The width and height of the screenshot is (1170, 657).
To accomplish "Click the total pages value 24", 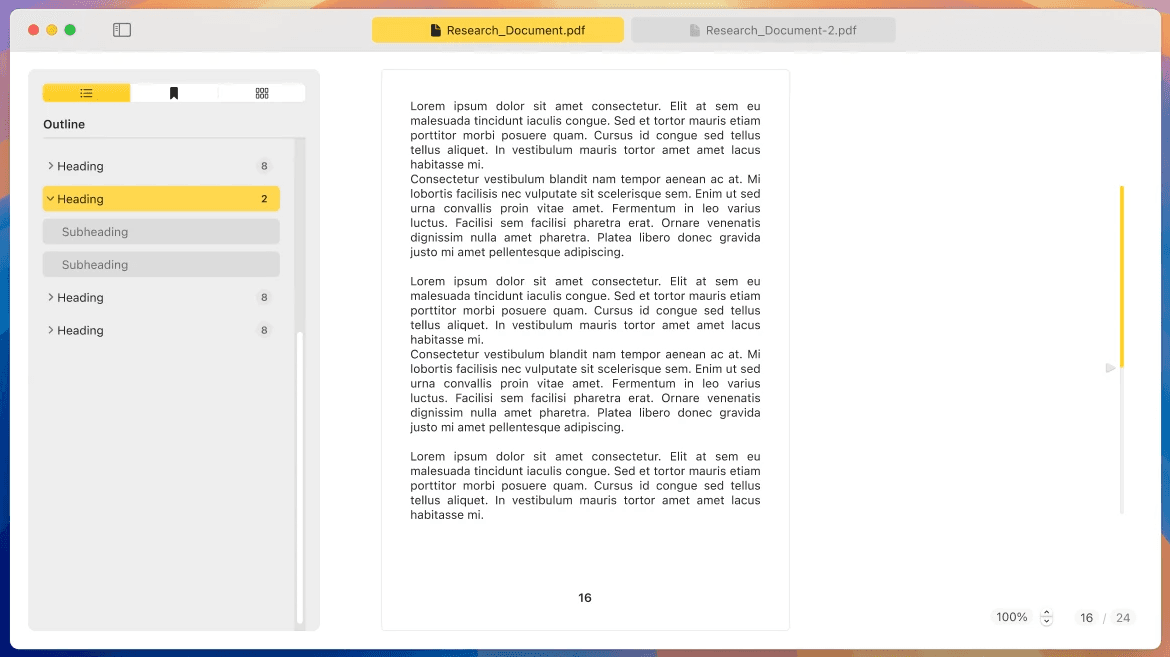I will [x=1123, y=617].
